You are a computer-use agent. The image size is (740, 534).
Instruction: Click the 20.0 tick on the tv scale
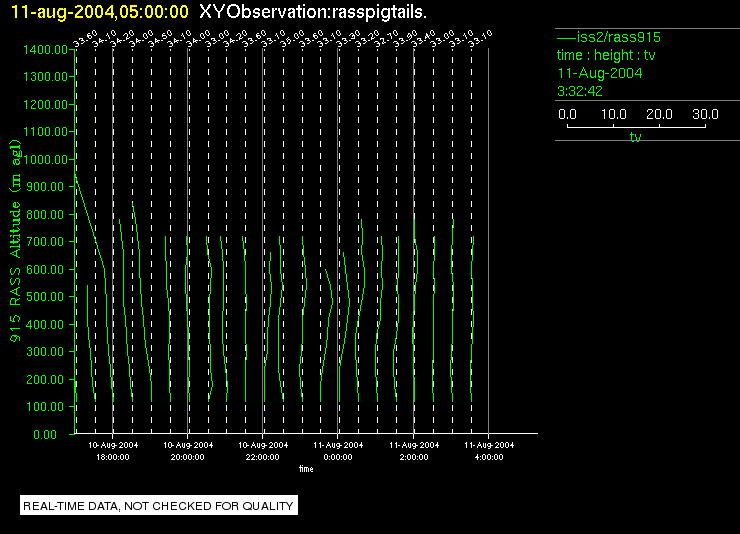tap(659, 114)
